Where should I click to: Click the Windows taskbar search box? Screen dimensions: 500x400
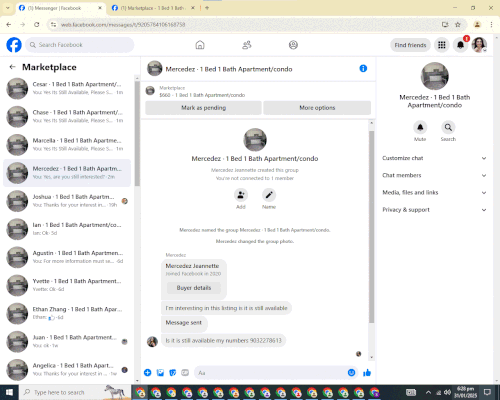coord(75,392)
